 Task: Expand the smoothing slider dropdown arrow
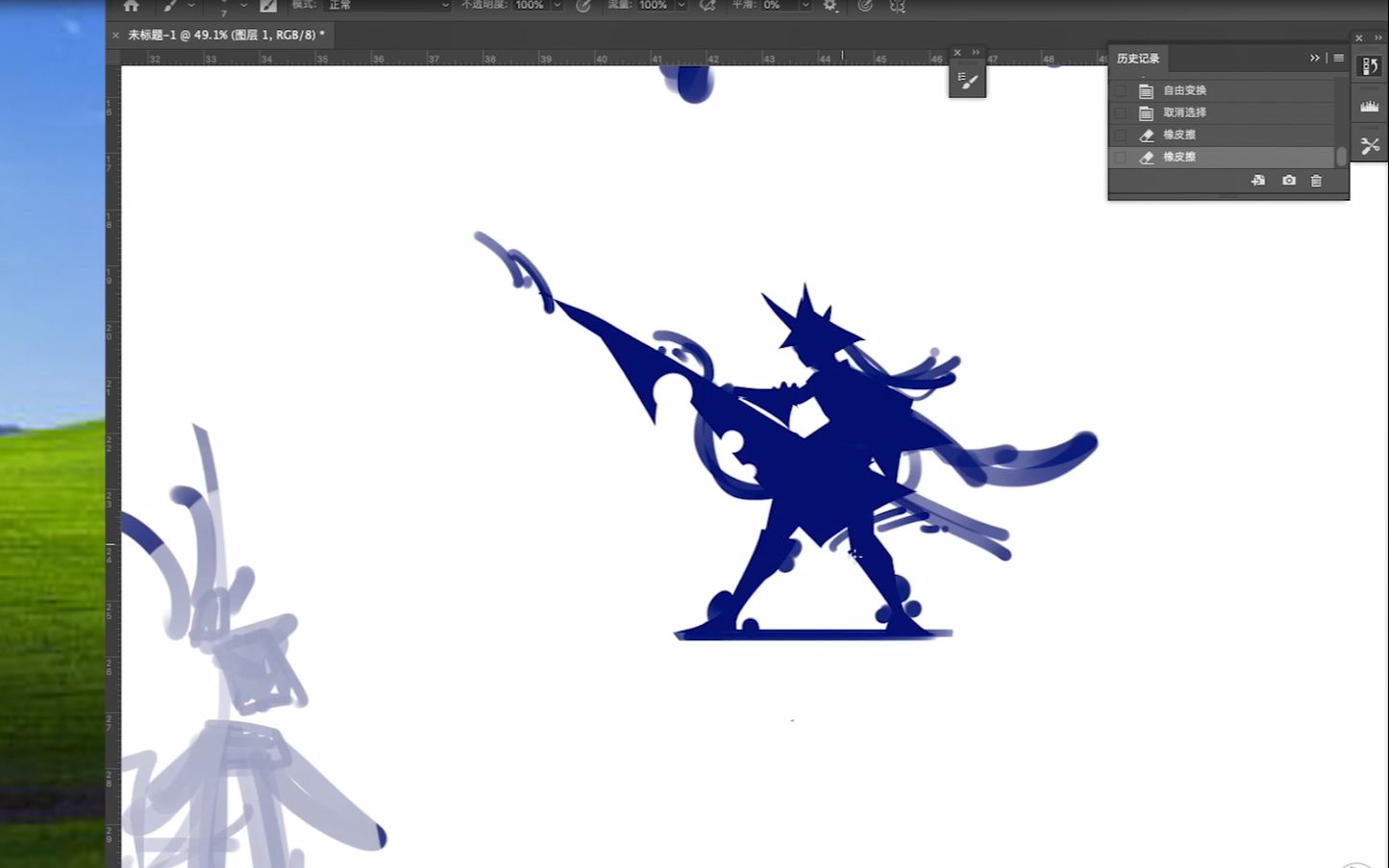[806, 6]
